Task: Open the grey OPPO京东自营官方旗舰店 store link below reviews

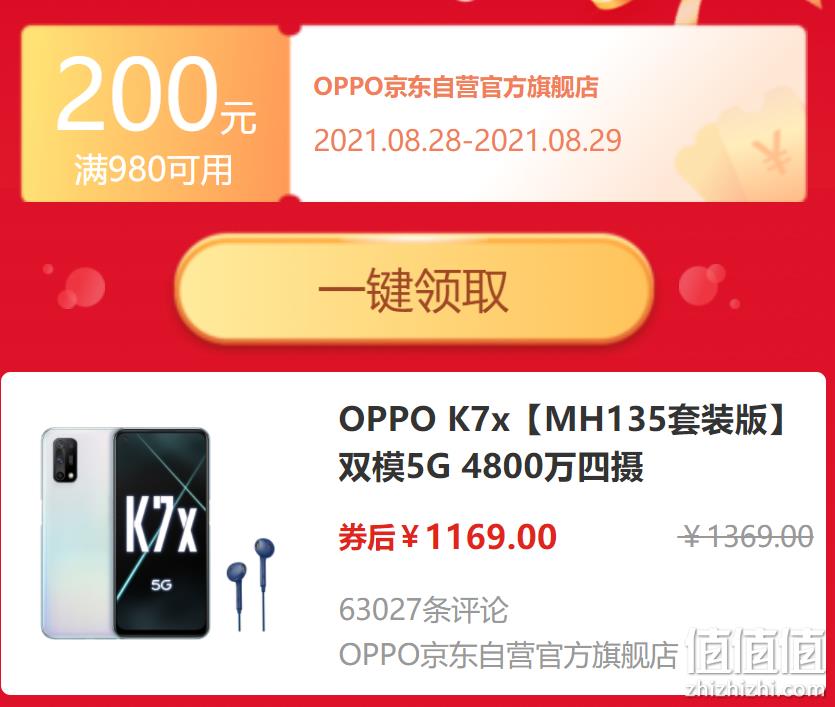Action: (509, 655)
